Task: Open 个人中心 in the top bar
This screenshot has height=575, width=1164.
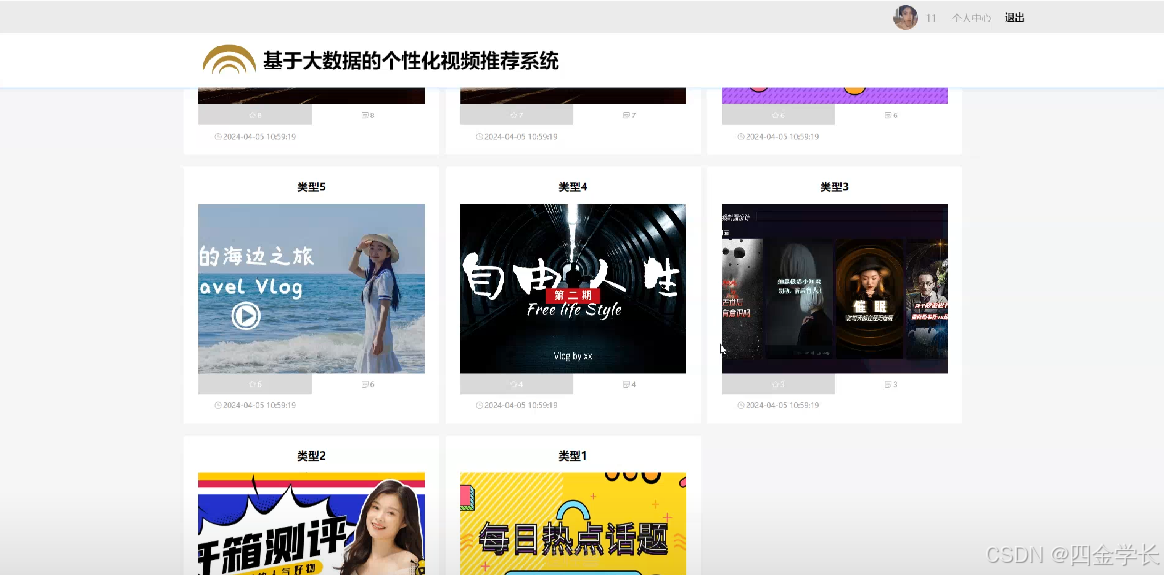Action: click(971, 18)
